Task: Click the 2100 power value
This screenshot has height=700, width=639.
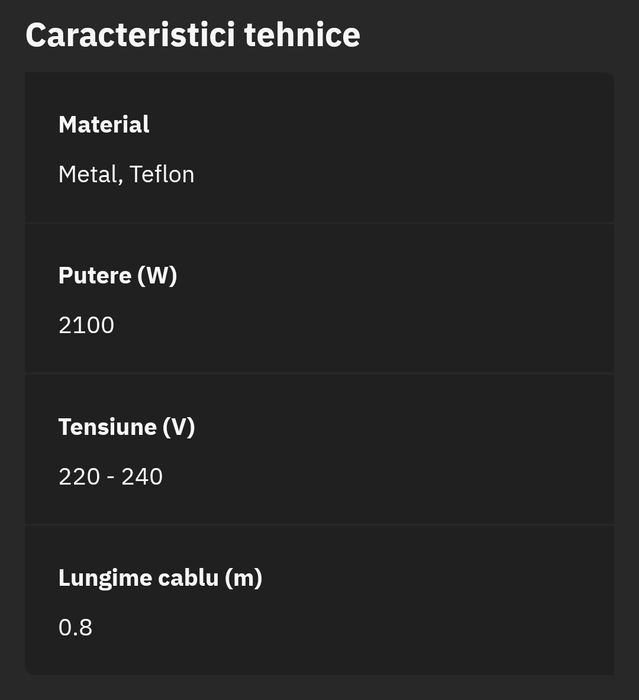Action: [x=86, y=326]
